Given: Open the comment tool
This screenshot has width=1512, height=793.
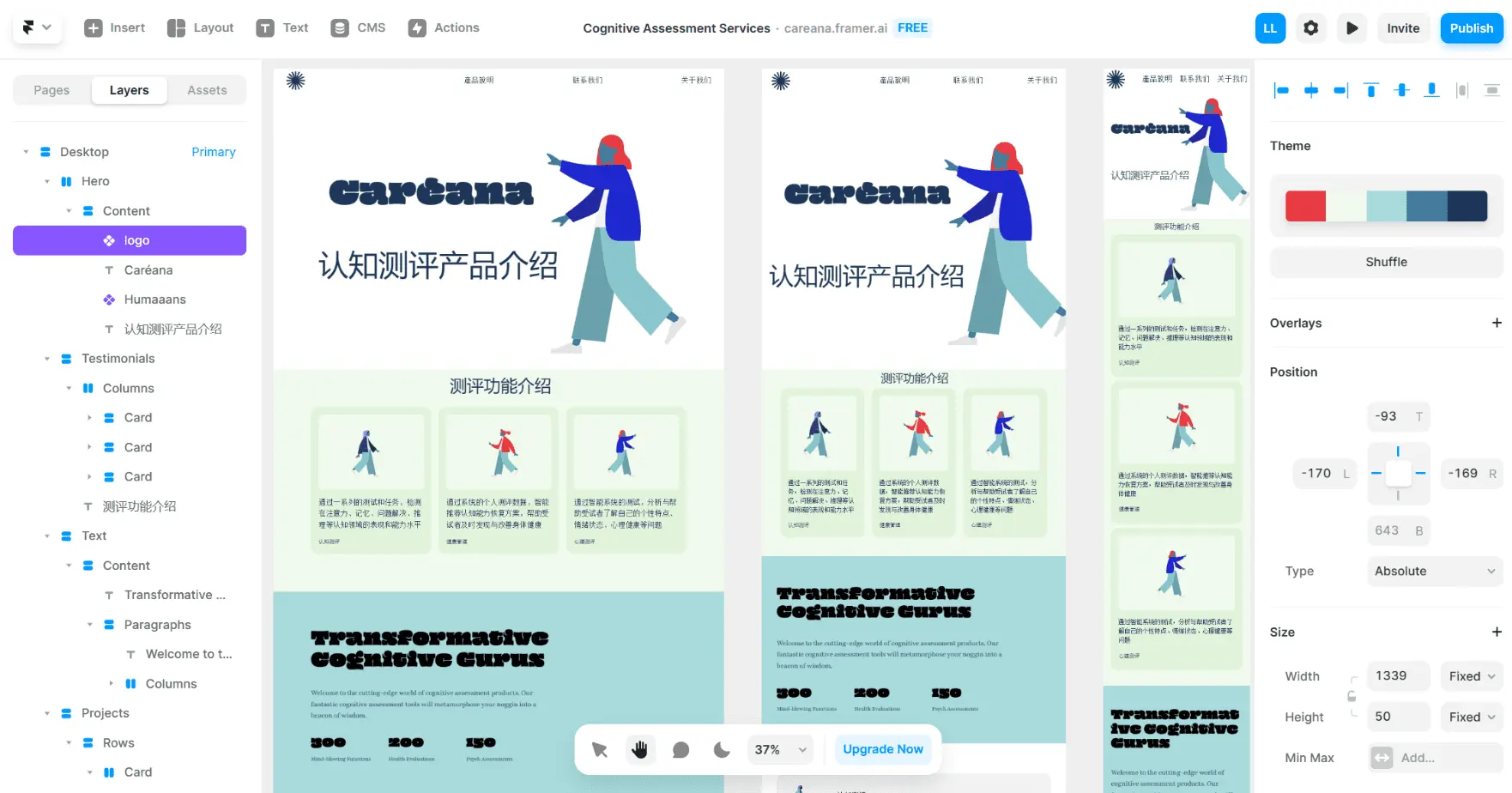Looking at the screenshot, I should click(x=680, y=750).
